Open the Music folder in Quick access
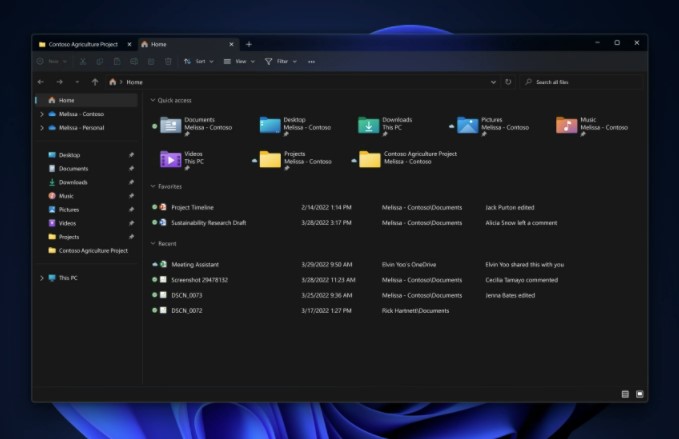The height and width of the screenshot is (439, 679). coord(567,125)
